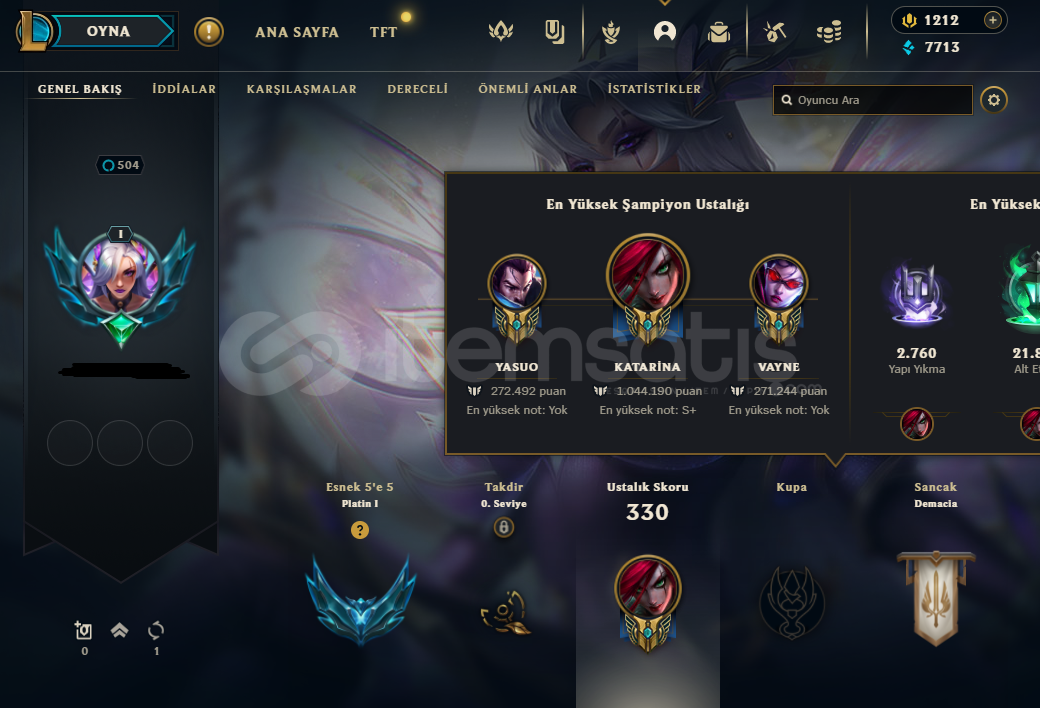This screenshot has width=1040, height=708.
Task: Click the Oyuncu Ara search field
Action: 873,100
